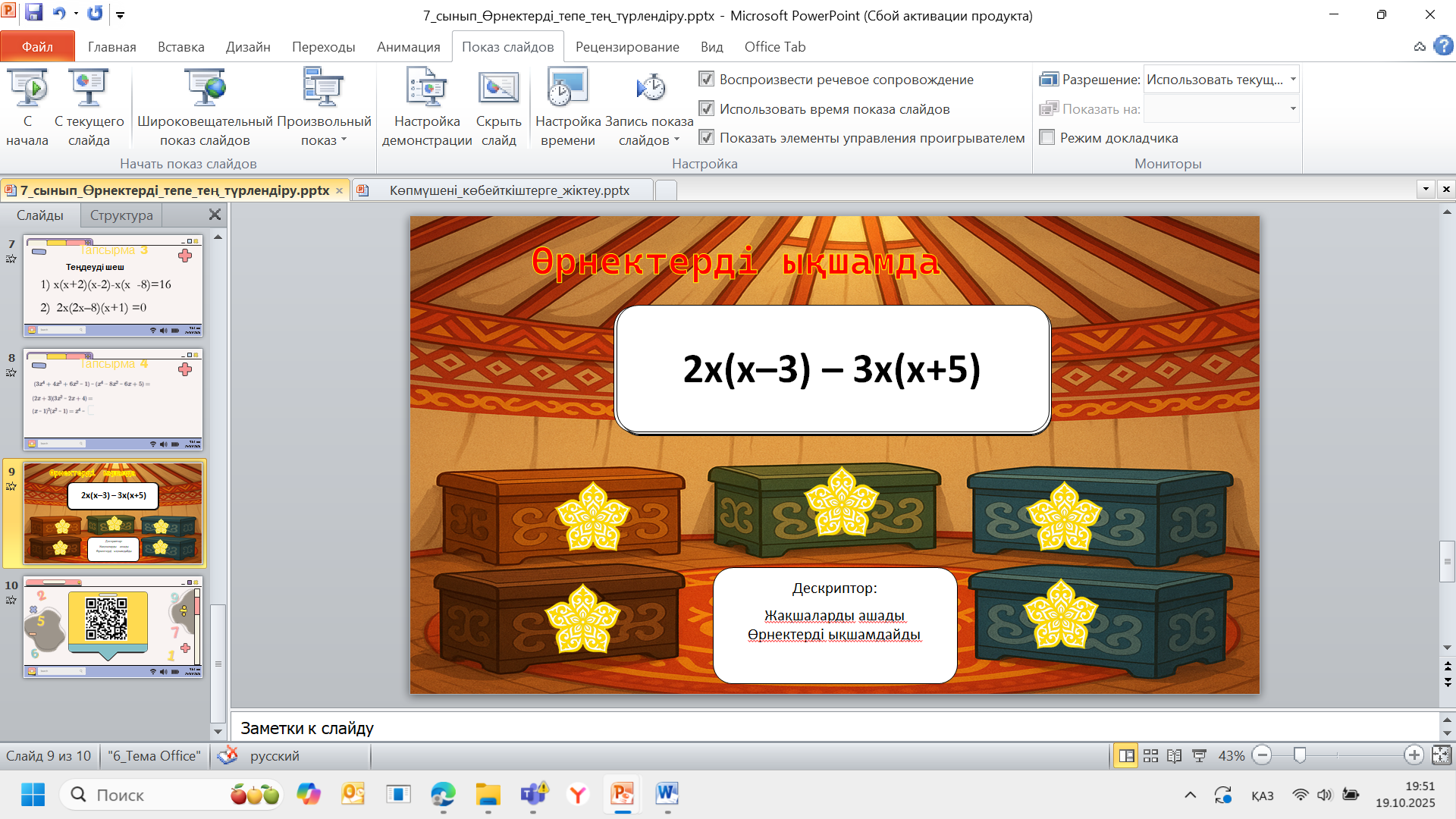
Task: Open the Анимация ribbon tab
Action: (x=408, y=46)
